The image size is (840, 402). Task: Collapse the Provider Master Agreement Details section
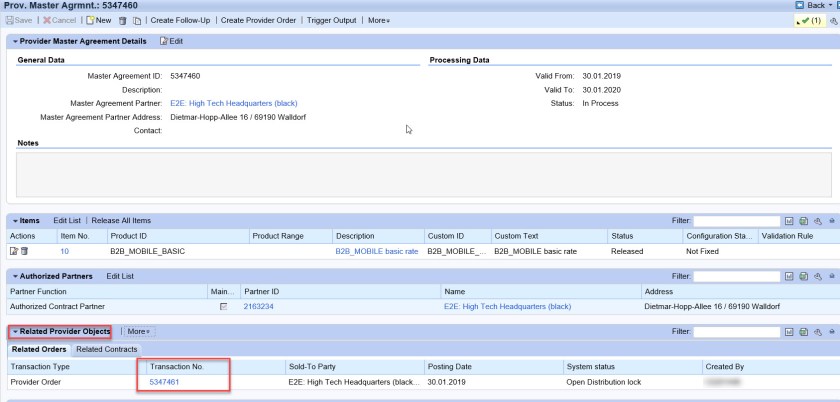15,41
